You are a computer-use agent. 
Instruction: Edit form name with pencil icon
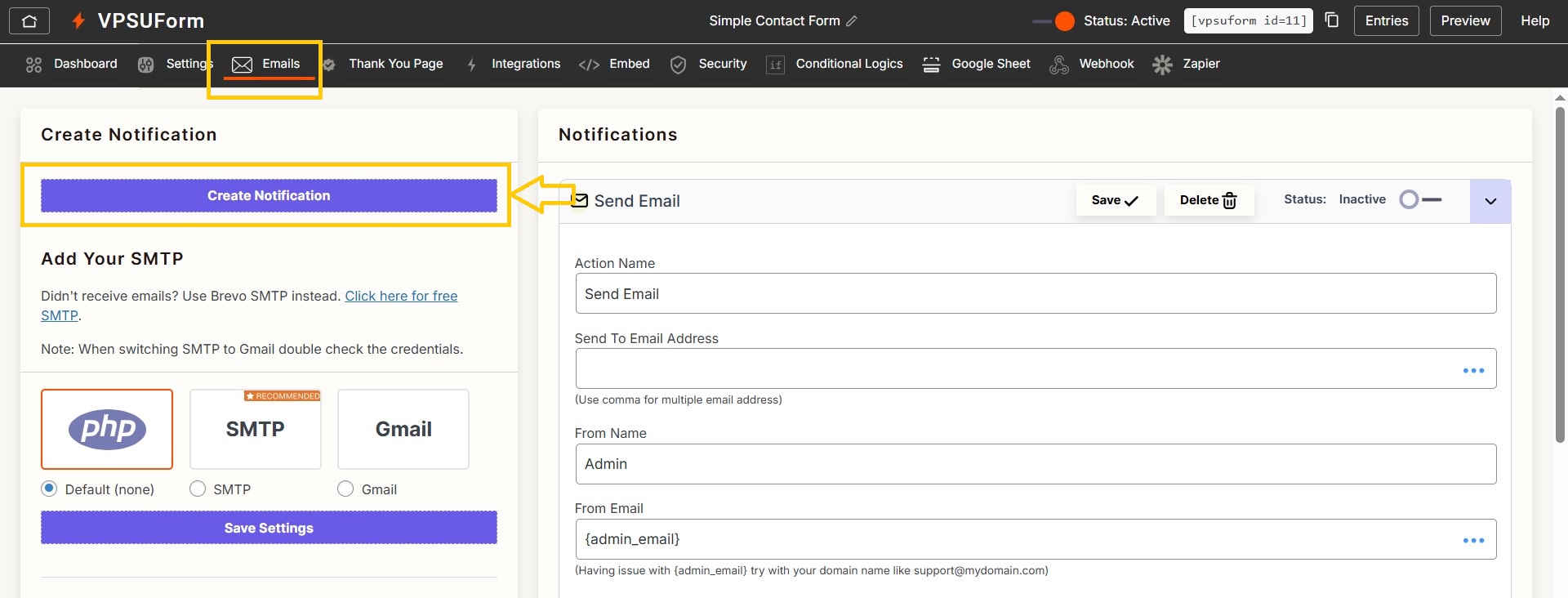pyautogui.click(x=852, y=21)
